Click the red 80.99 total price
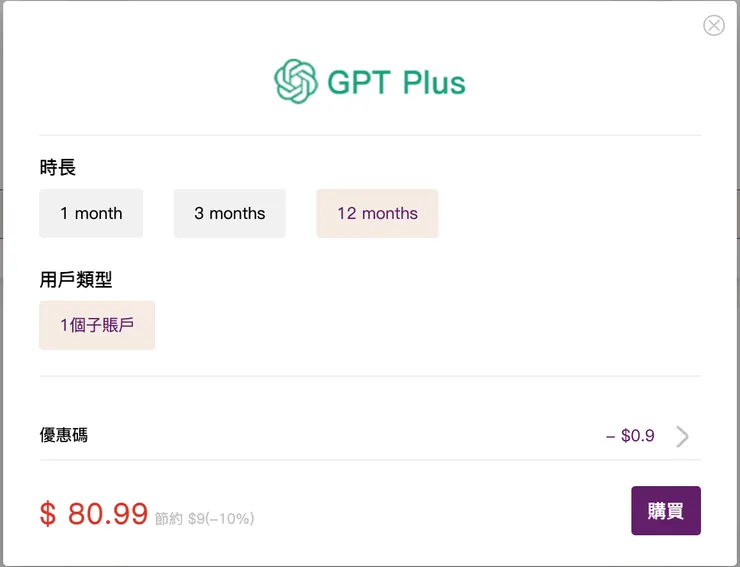This screenshot has height=567, width=740. click(x=108, y=513)
